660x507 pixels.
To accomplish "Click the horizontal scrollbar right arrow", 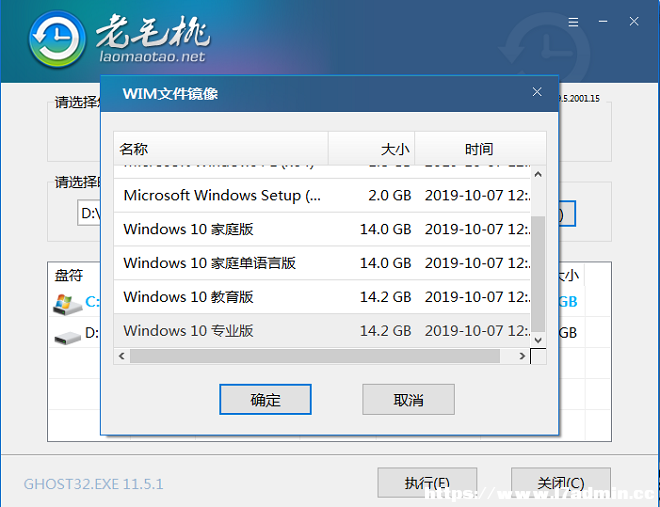I will [522, 356].
